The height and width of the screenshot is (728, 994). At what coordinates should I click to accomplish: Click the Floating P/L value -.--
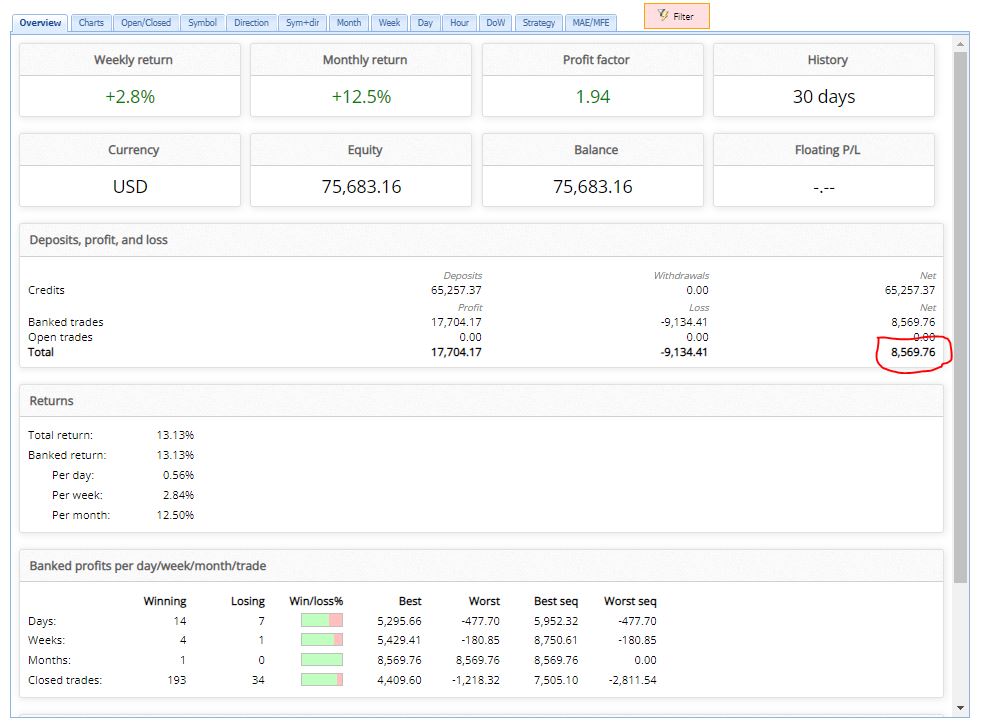pos(823,188)
